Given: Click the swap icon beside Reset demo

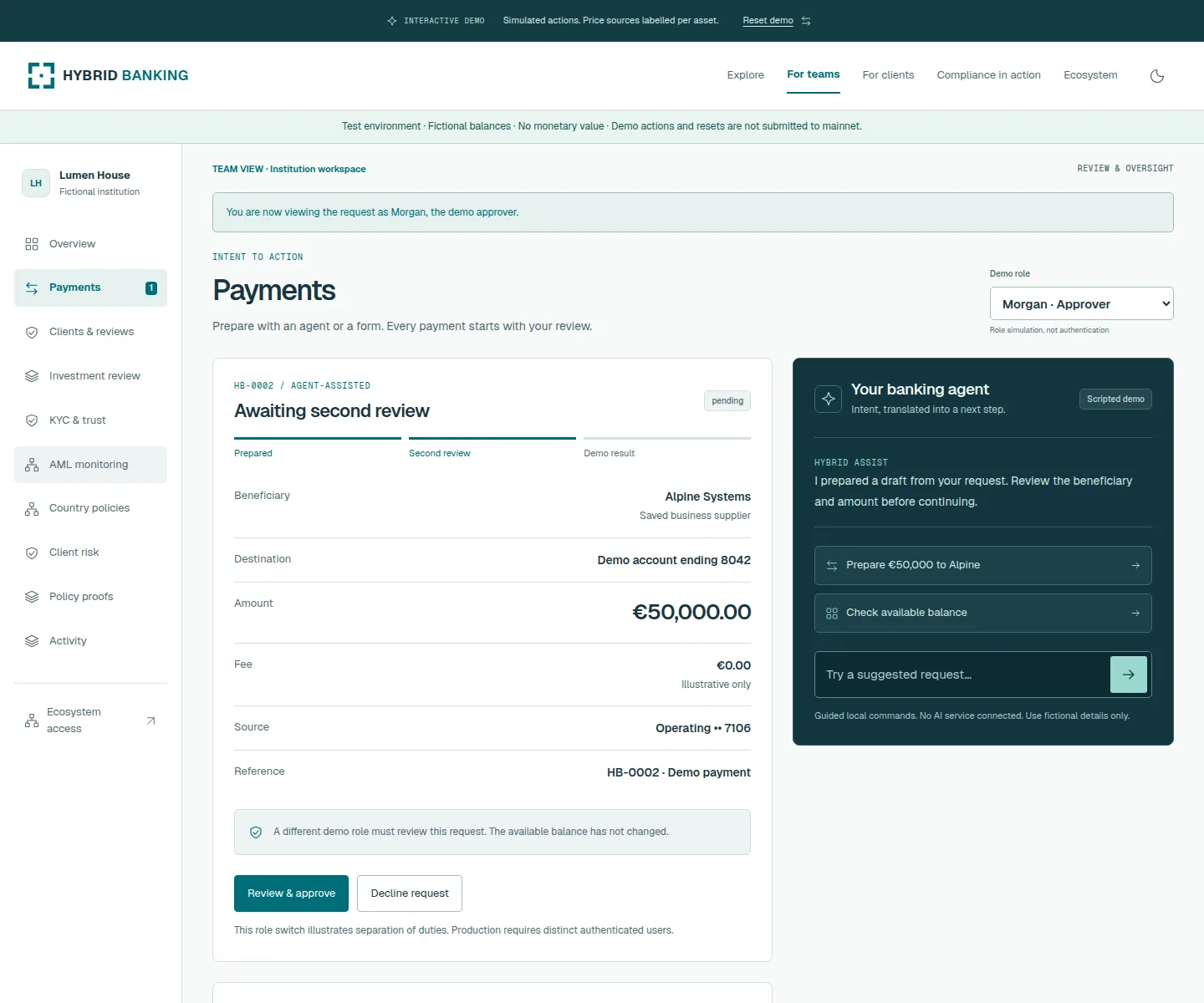Looking at the screenshot, I should (x=806, y=21).
